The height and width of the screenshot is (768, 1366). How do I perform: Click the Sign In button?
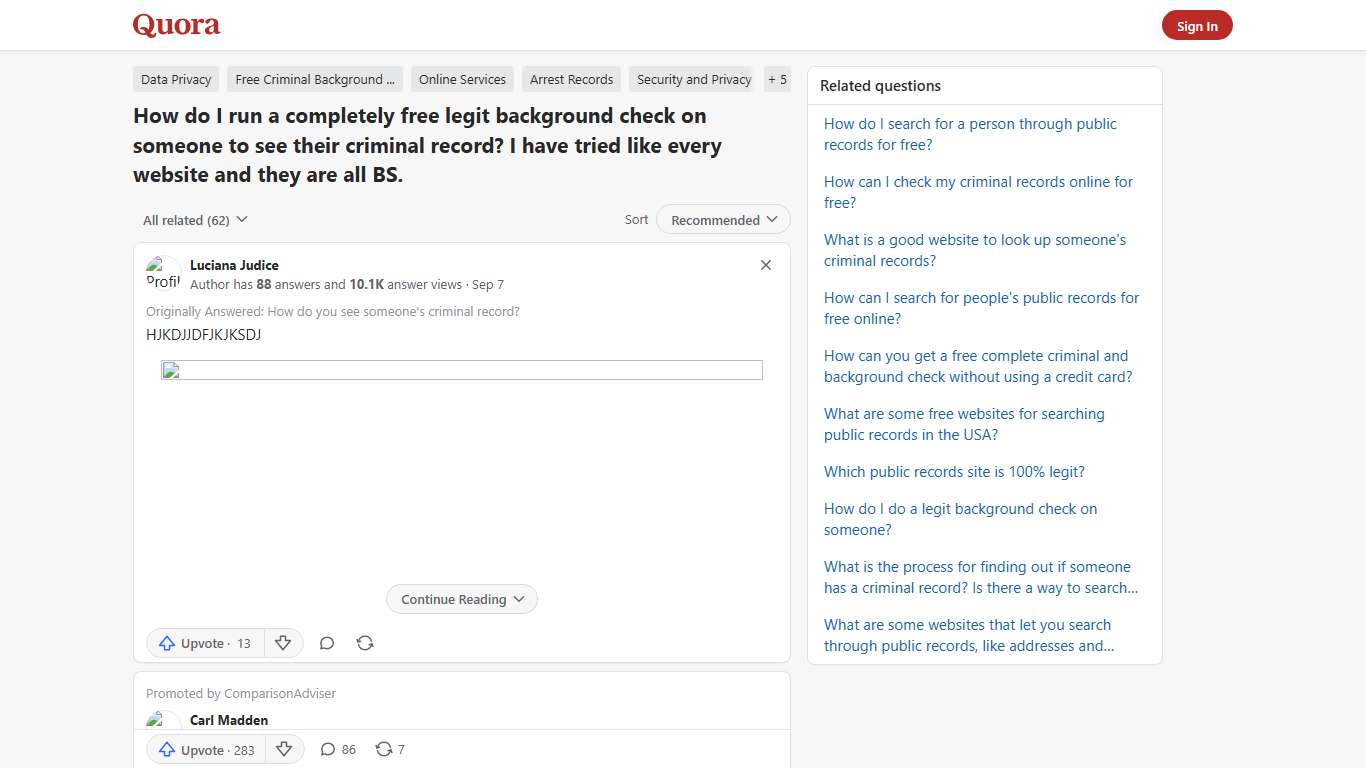[1197, 25]
